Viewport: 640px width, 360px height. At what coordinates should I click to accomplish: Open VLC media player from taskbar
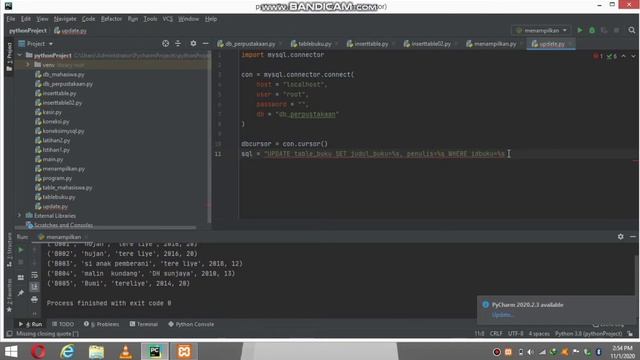[125, 351]
